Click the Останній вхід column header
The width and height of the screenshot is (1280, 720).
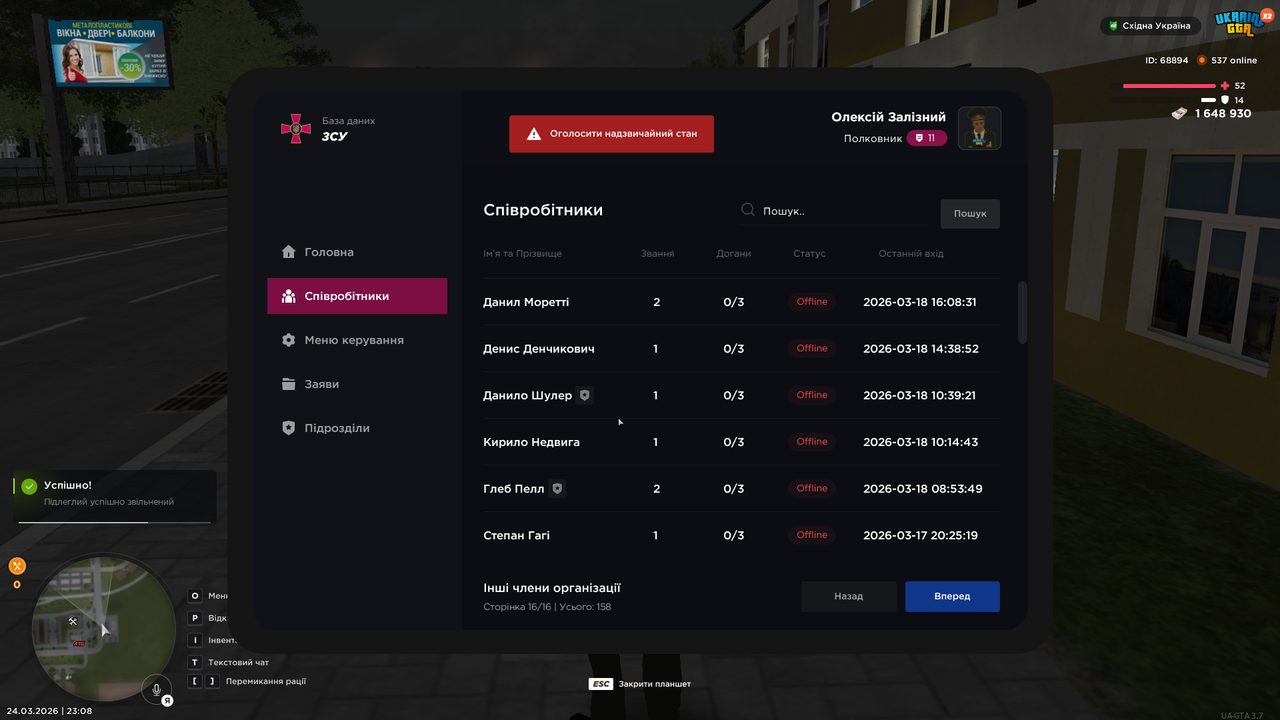911,254
